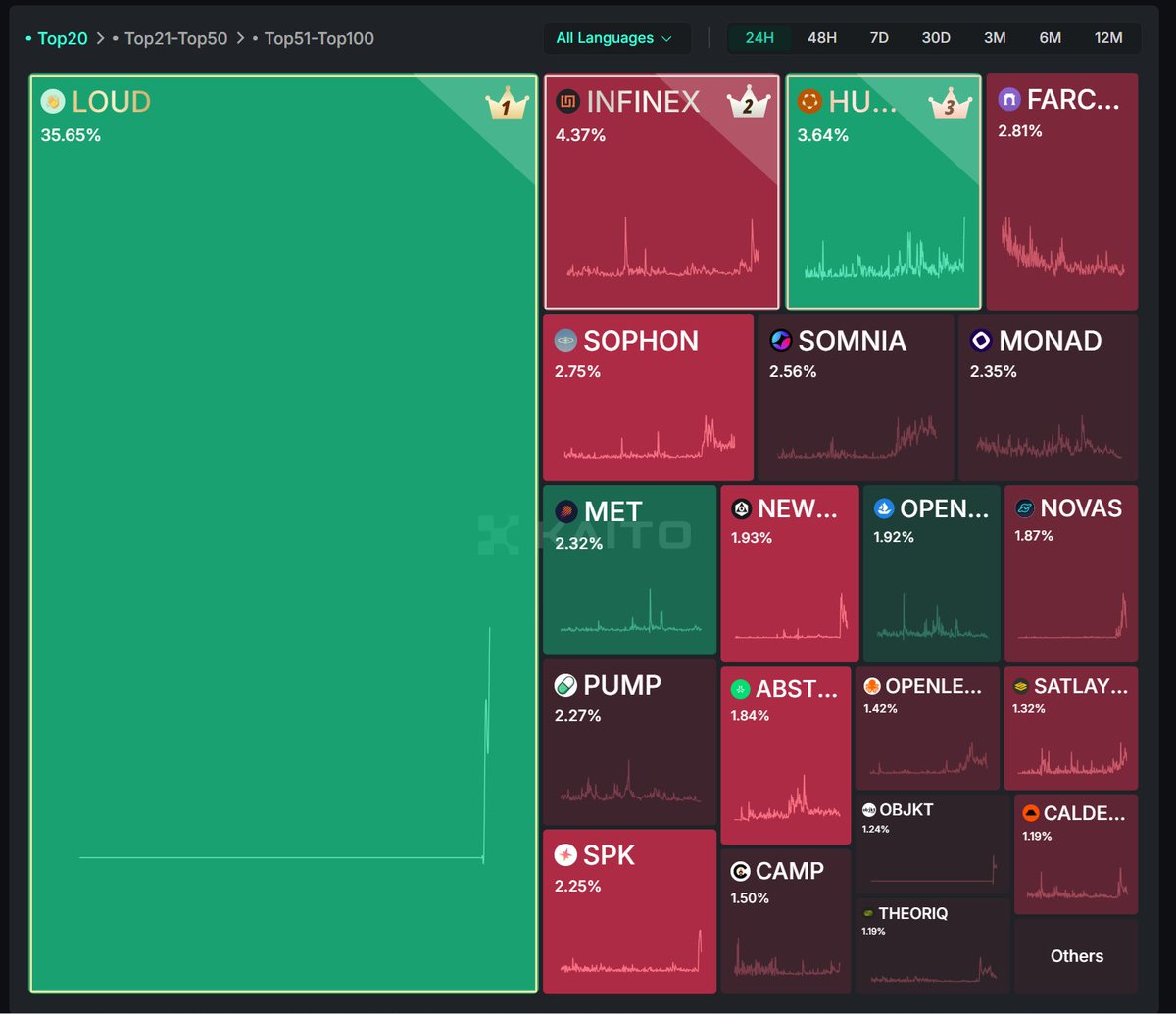
Task: Select the 24H time range
Action: click(759, 38)
